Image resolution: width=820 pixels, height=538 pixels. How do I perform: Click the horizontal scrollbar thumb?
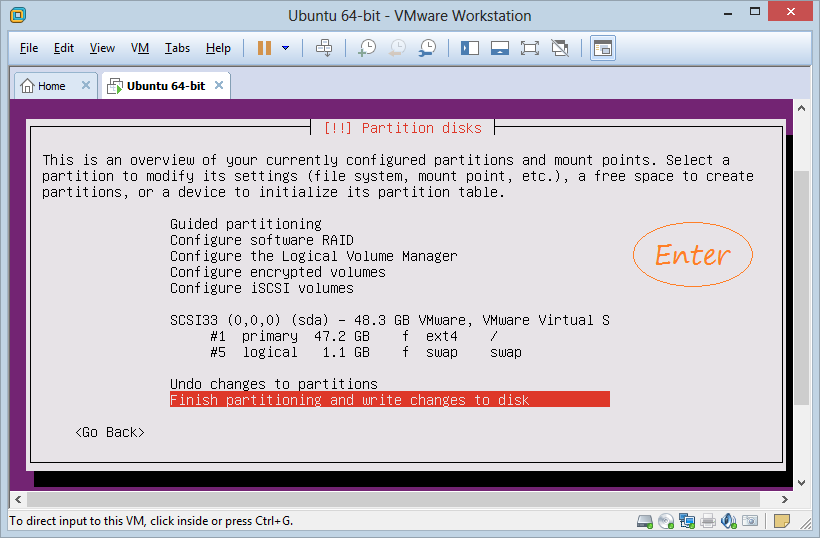coord(393,499)
